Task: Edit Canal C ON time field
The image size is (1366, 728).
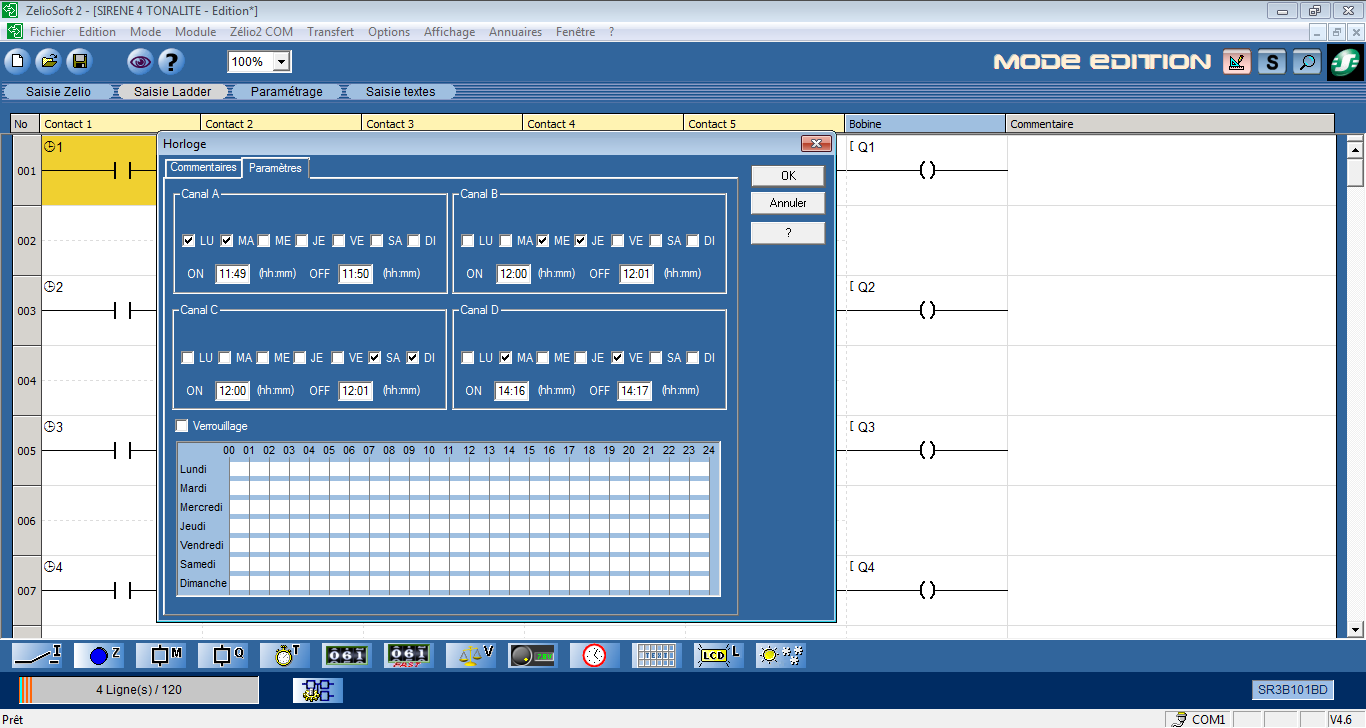Action: 232,391
